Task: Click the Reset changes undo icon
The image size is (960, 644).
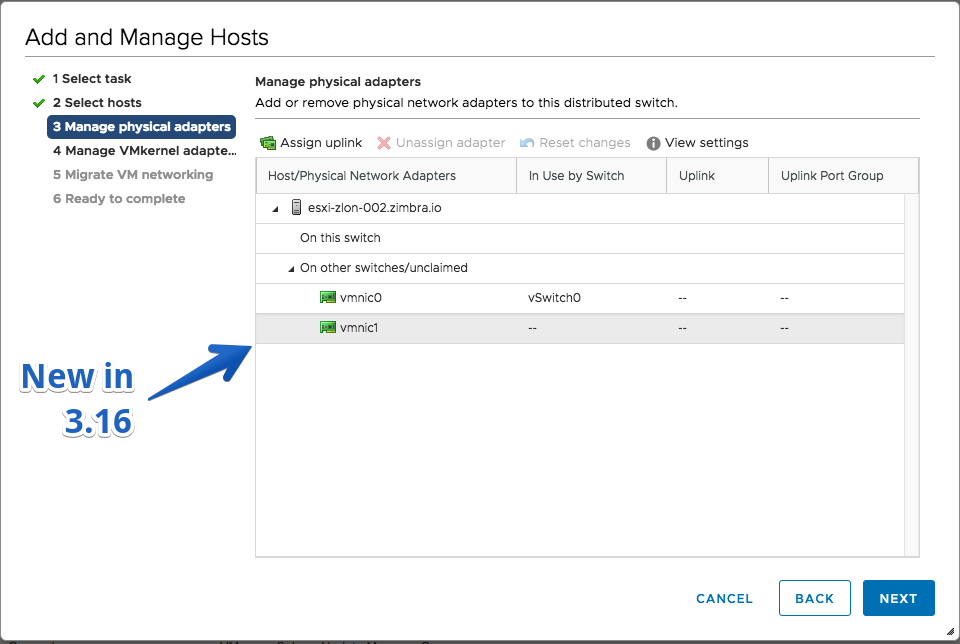Action: (527, 143)
